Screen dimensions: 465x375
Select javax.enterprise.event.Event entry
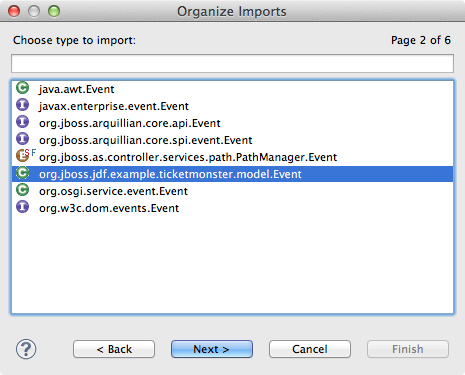[233, 106]
